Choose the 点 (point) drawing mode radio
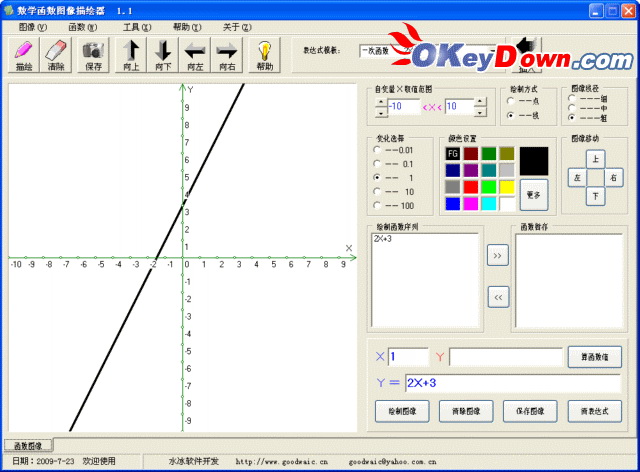This screenshot has width=640, height=472. click(512, 101)
